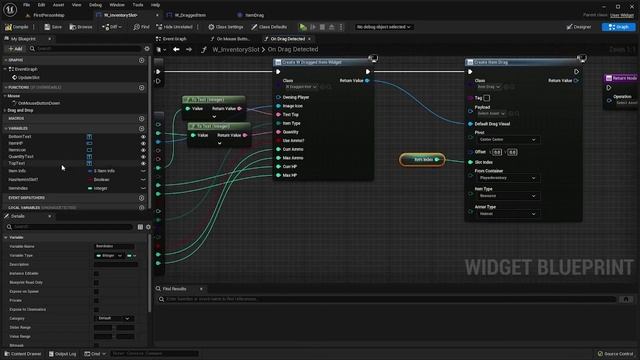Add a new graph via plus icon

coord(141,60)
